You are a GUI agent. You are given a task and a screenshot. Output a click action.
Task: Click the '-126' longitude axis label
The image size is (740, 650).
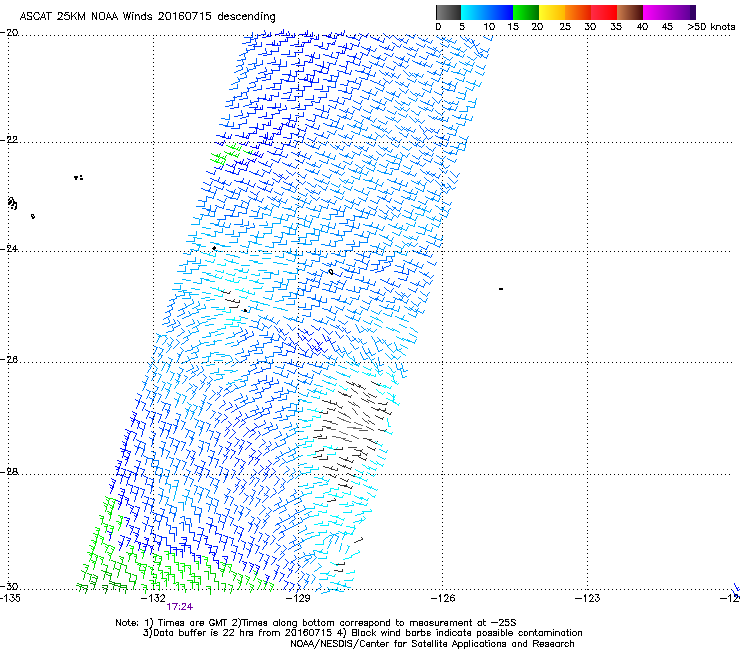[443, 598]
